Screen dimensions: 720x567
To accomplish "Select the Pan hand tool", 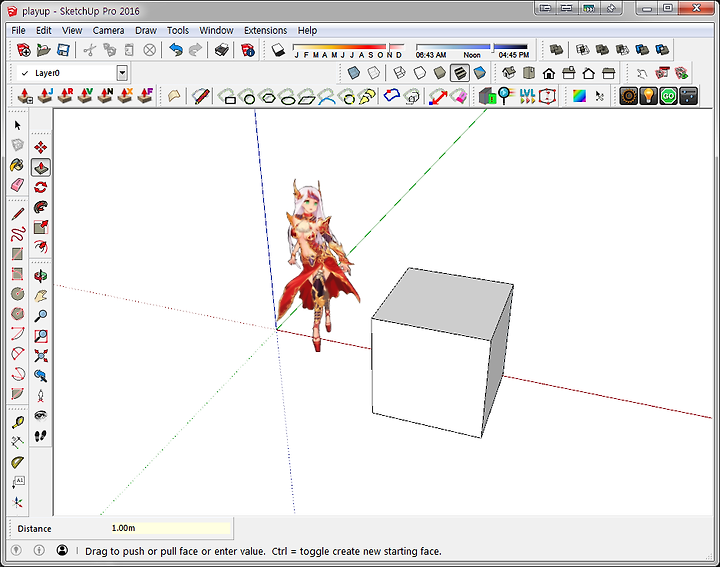I will click(x=41, y=296).
